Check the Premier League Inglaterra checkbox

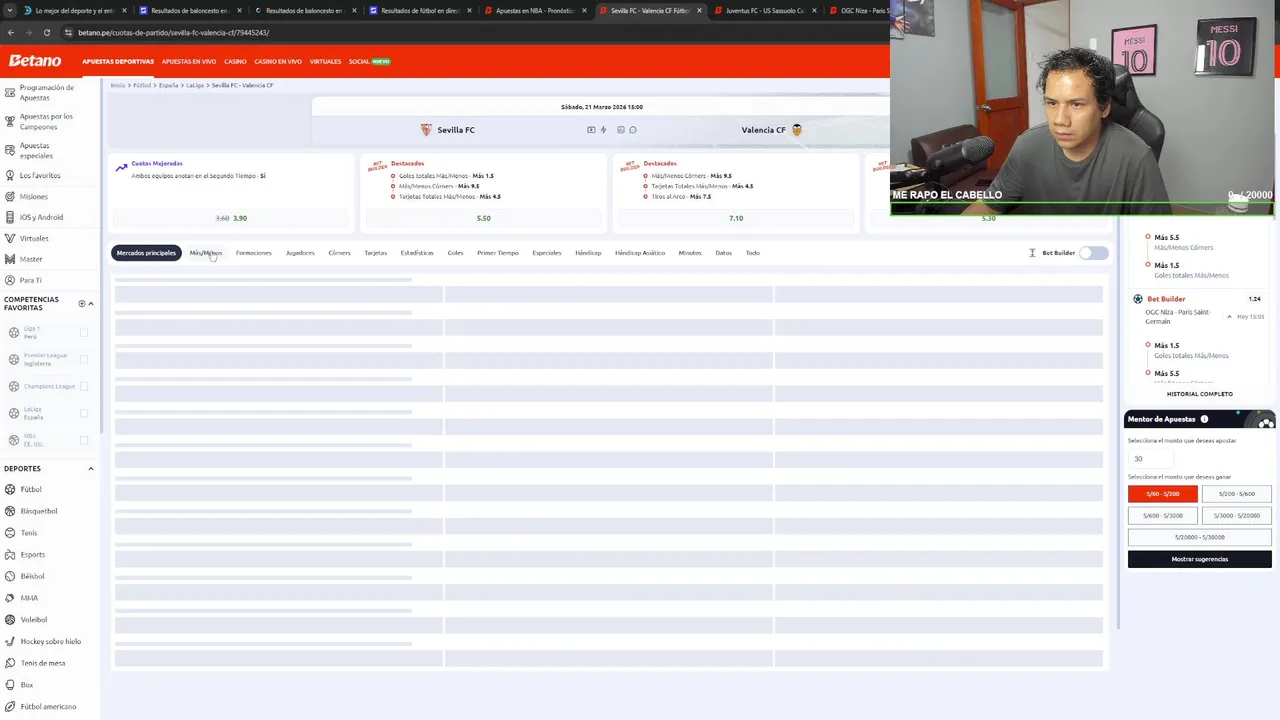pyautogui.click(x=84, y=359)
